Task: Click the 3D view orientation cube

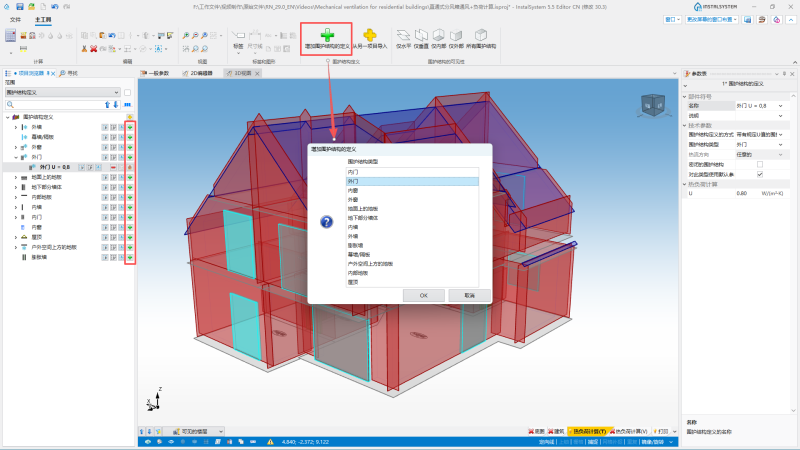Action: [653, 105]
